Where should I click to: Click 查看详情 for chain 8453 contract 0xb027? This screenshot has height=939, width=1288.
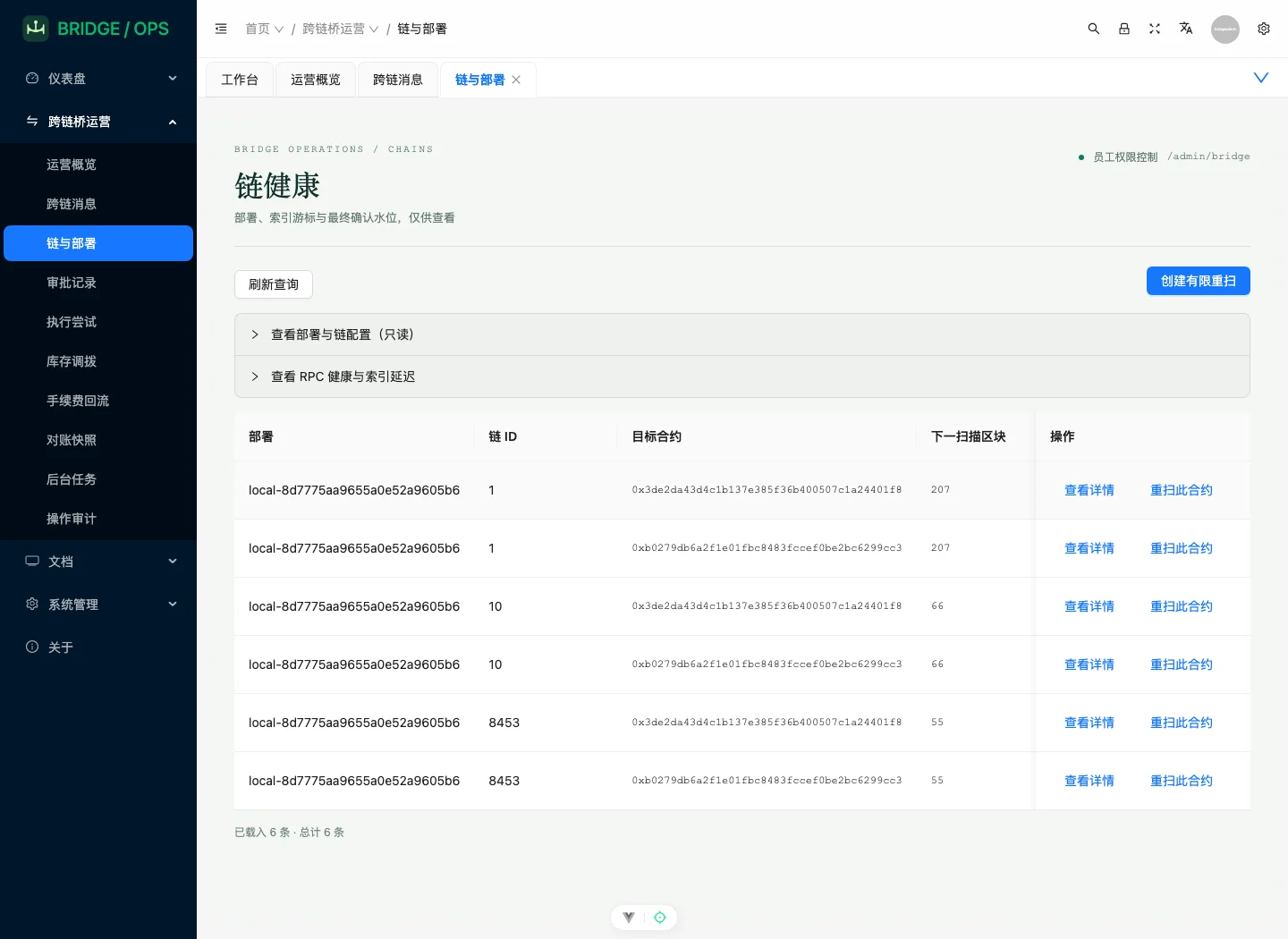tap(1089, 781)
